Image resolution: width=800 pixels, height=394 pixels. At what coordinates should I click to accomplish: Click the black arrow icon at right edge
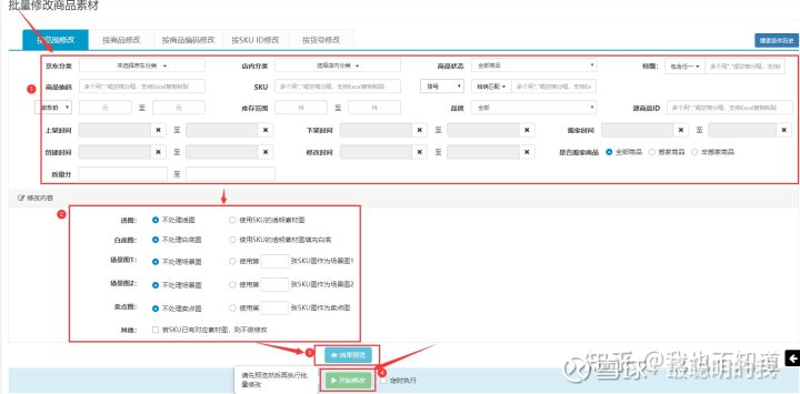coord(793,358)
